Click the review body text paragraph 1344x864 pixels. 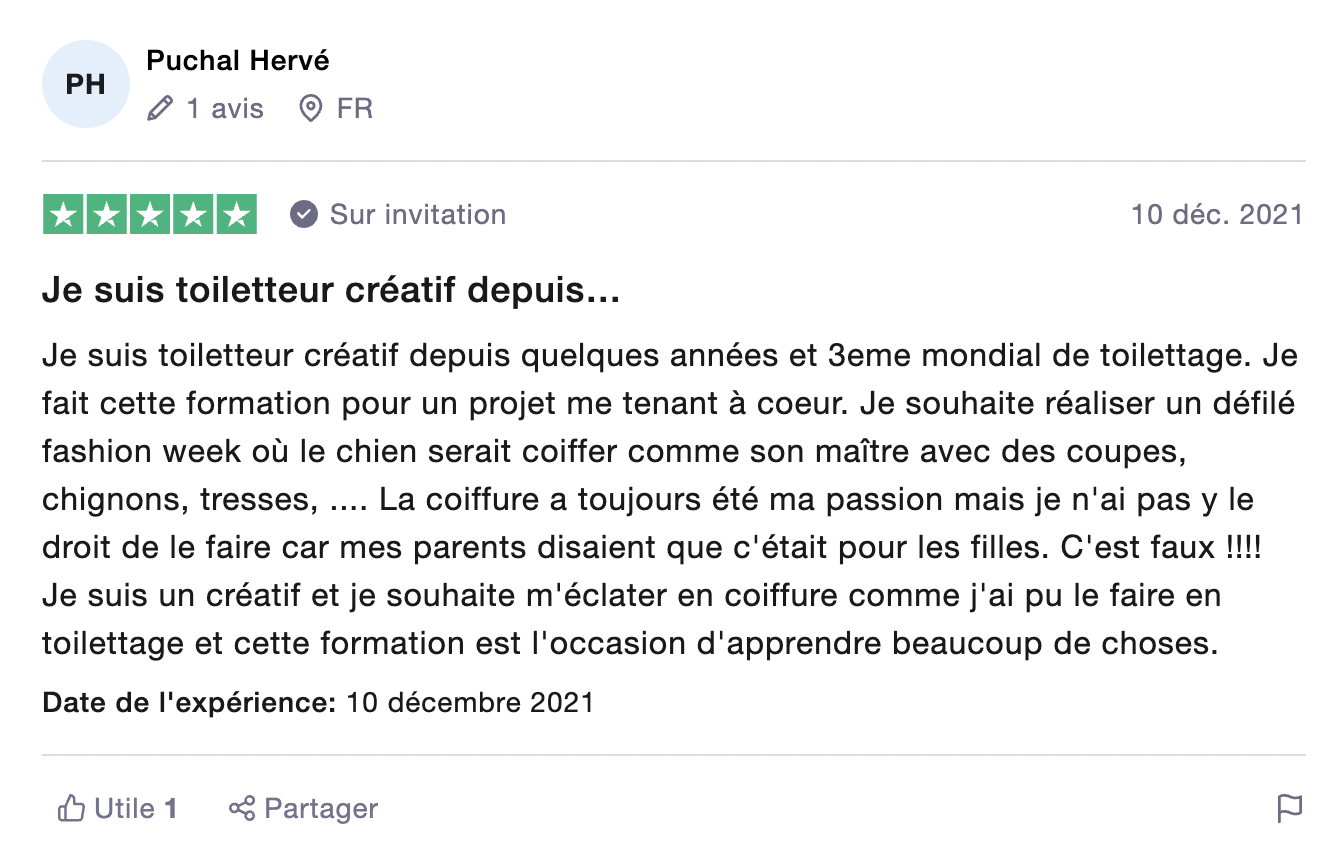670,499
